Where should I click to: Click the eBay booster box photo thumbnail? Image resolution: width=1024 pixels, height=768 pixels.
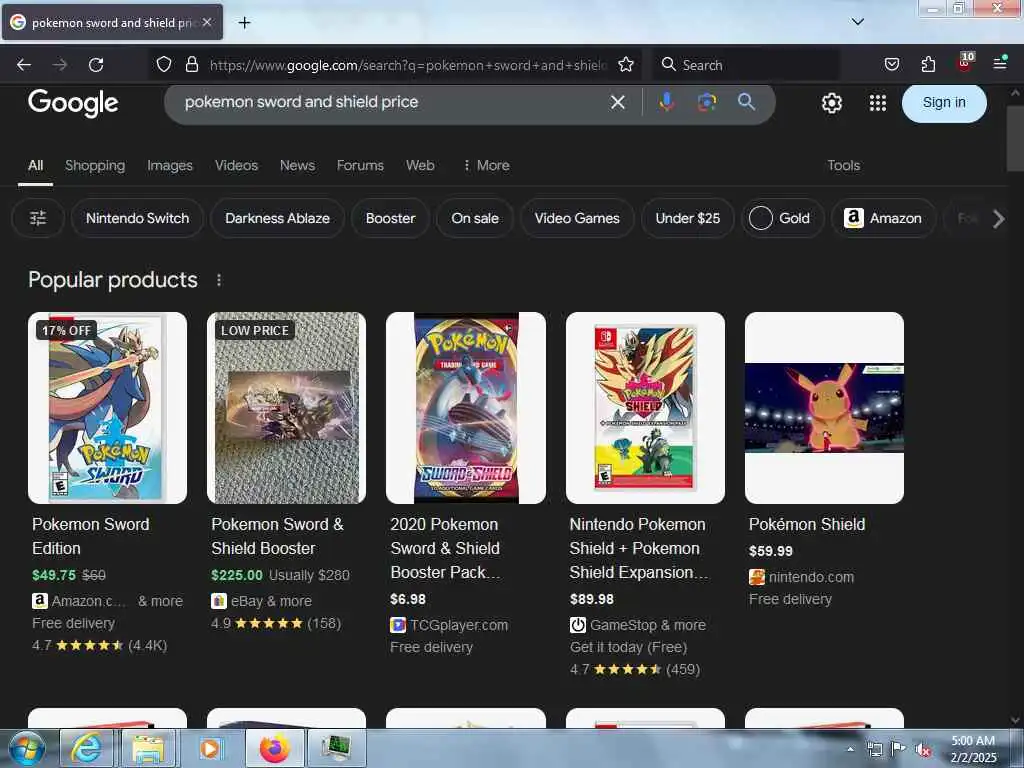(x=286, y=408)
